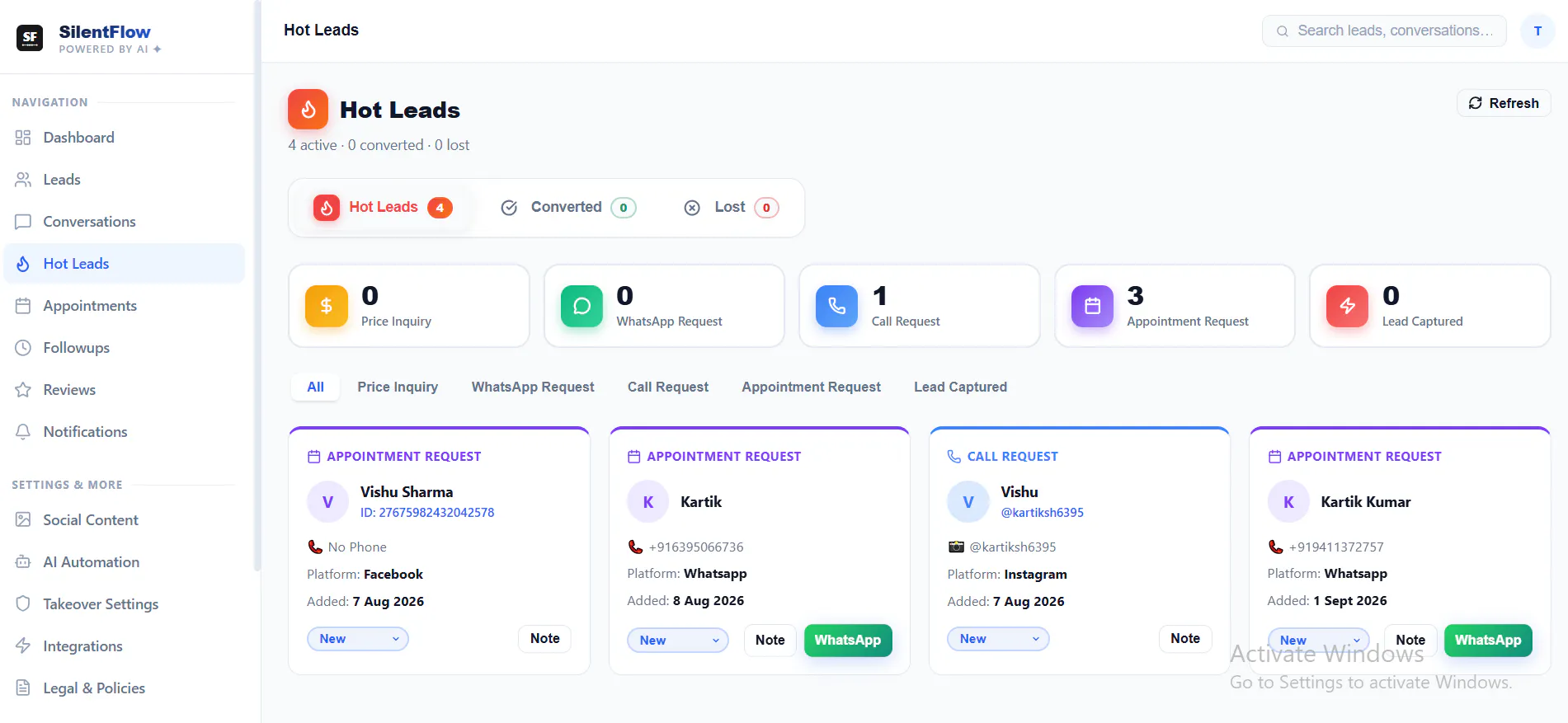Open Appointments in the sidebar
Image resolution: width=1568 pixels, height=723 pixels.
pos(124,306)
